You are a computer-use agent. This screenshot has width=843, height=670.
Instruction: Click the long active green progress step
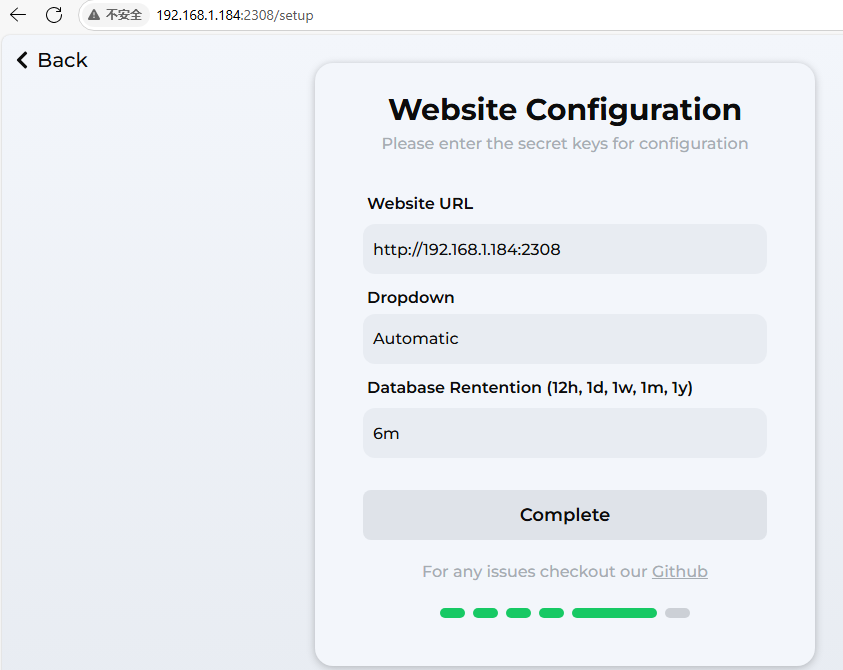615,613
